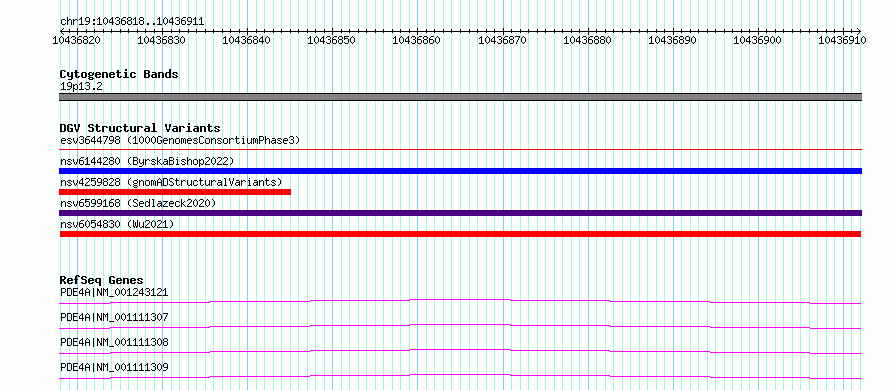Click the chr19:10436818..10436911 region label
The height and width of the screenshot is (390, 890).
pos(132,22)
